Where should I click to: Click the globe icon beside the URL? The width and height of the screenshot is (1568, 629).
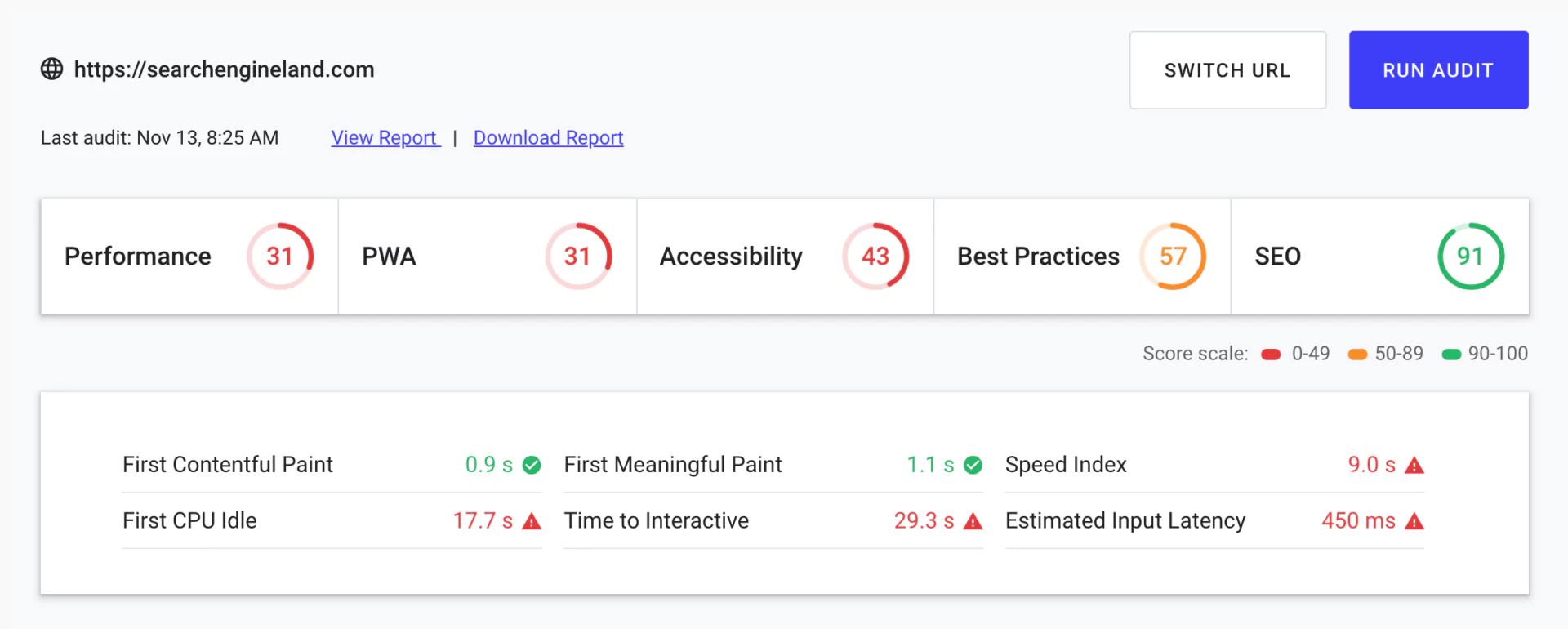[x=51, y=69]
